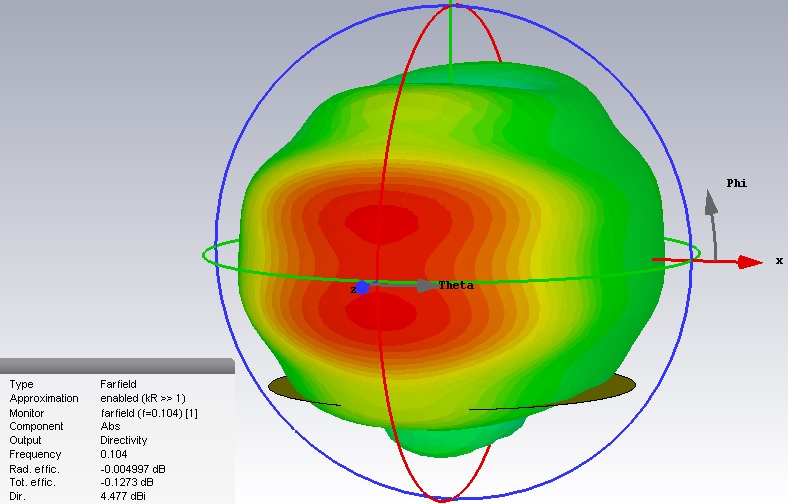Select the '-0.1273 dB' value

[127, 482]
